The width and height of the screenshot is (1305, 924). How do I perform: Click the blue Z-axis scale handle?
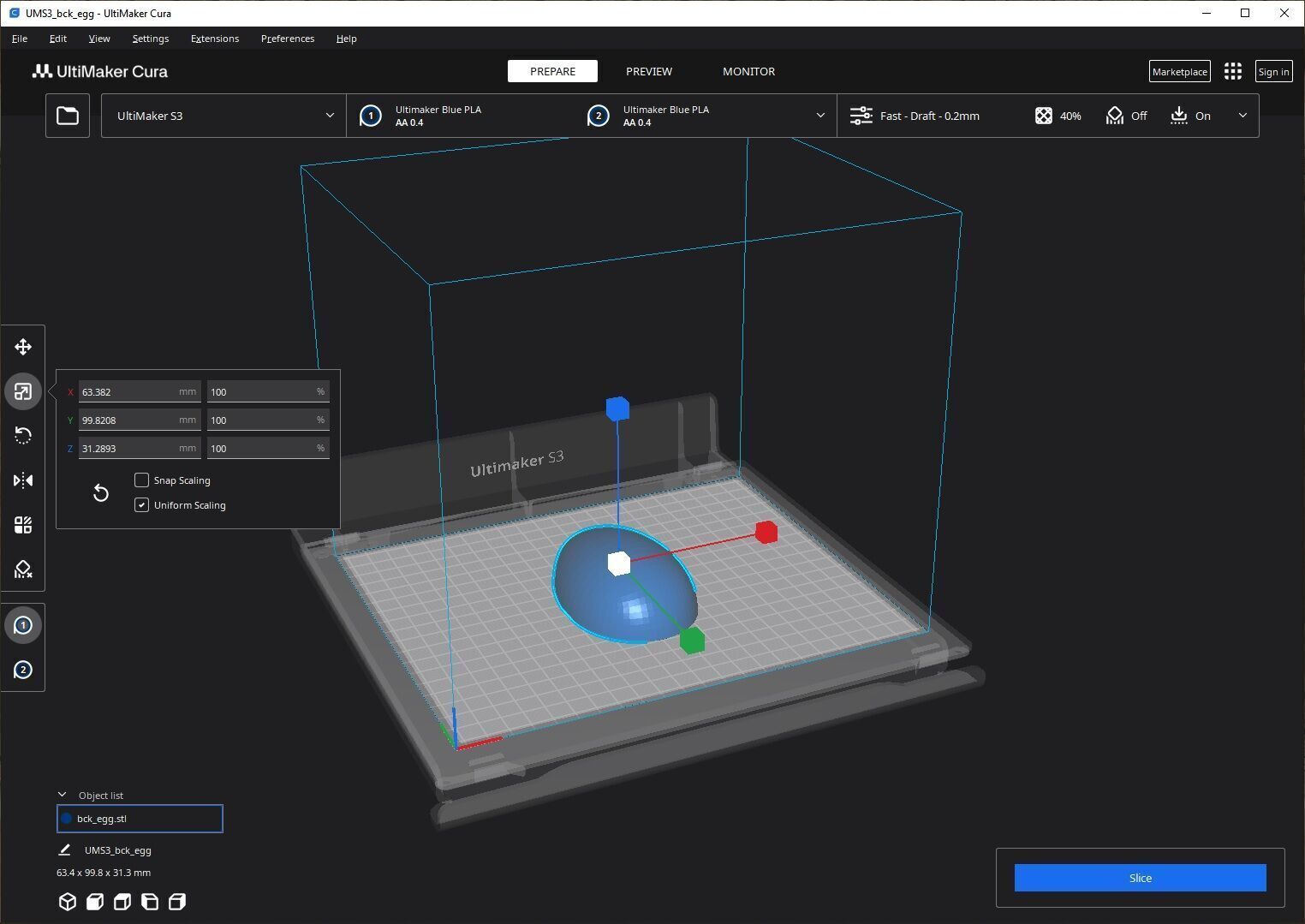coord(617,408)
